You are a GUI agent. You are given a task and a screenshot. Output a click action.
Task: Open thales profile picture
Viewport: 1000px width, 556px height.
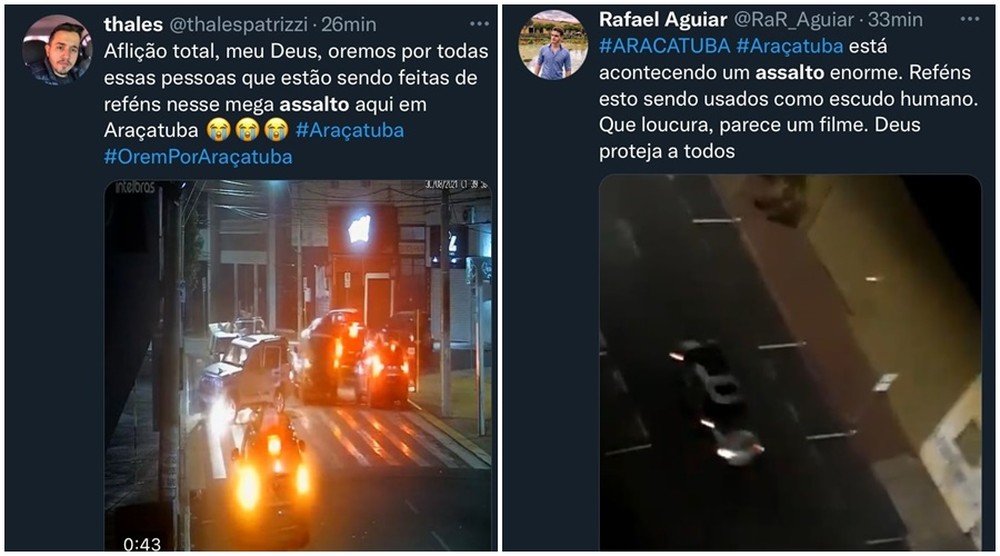[57, 51]
